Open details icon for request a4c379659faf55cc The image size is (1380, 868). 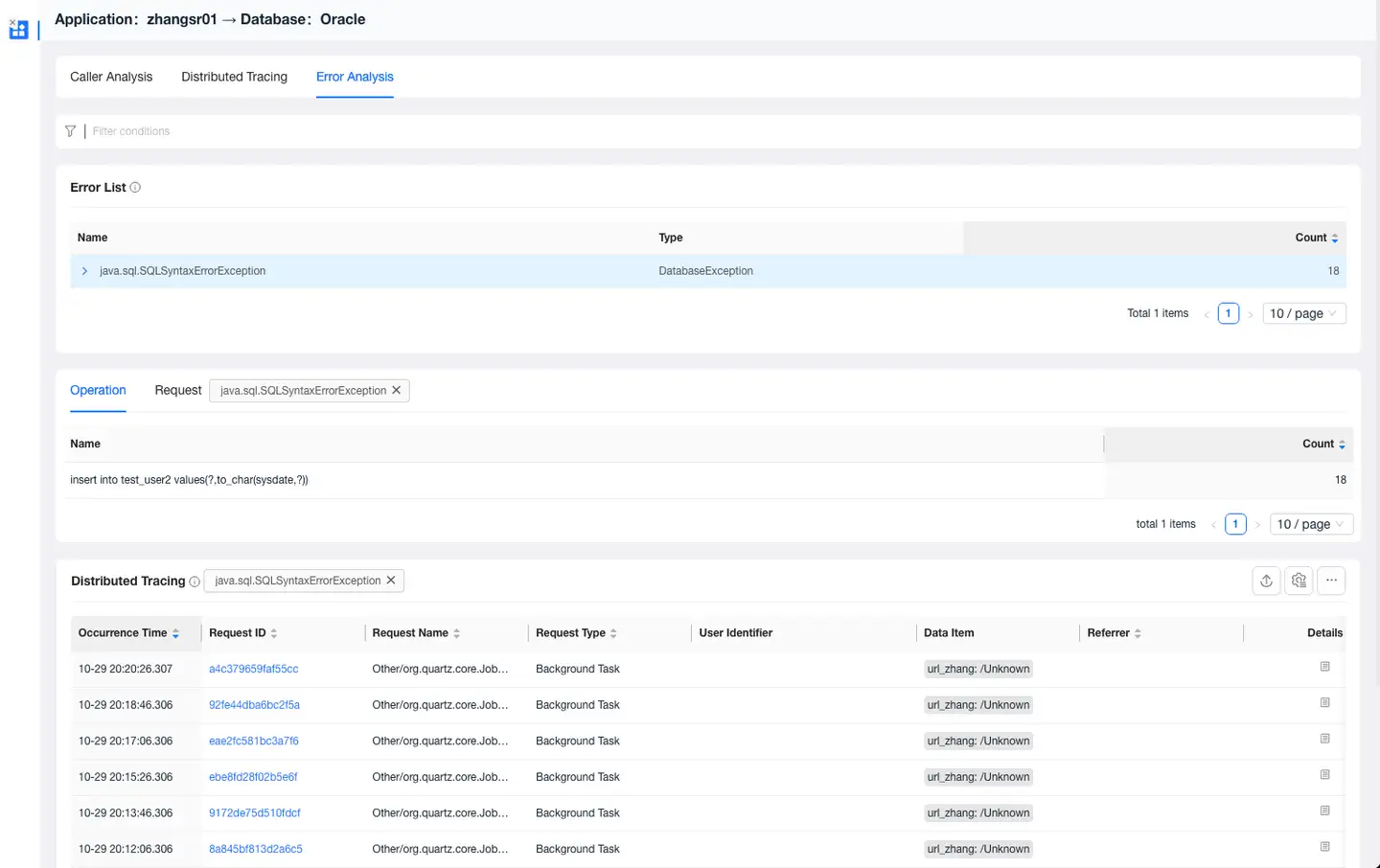click(x=1324, y=667)
